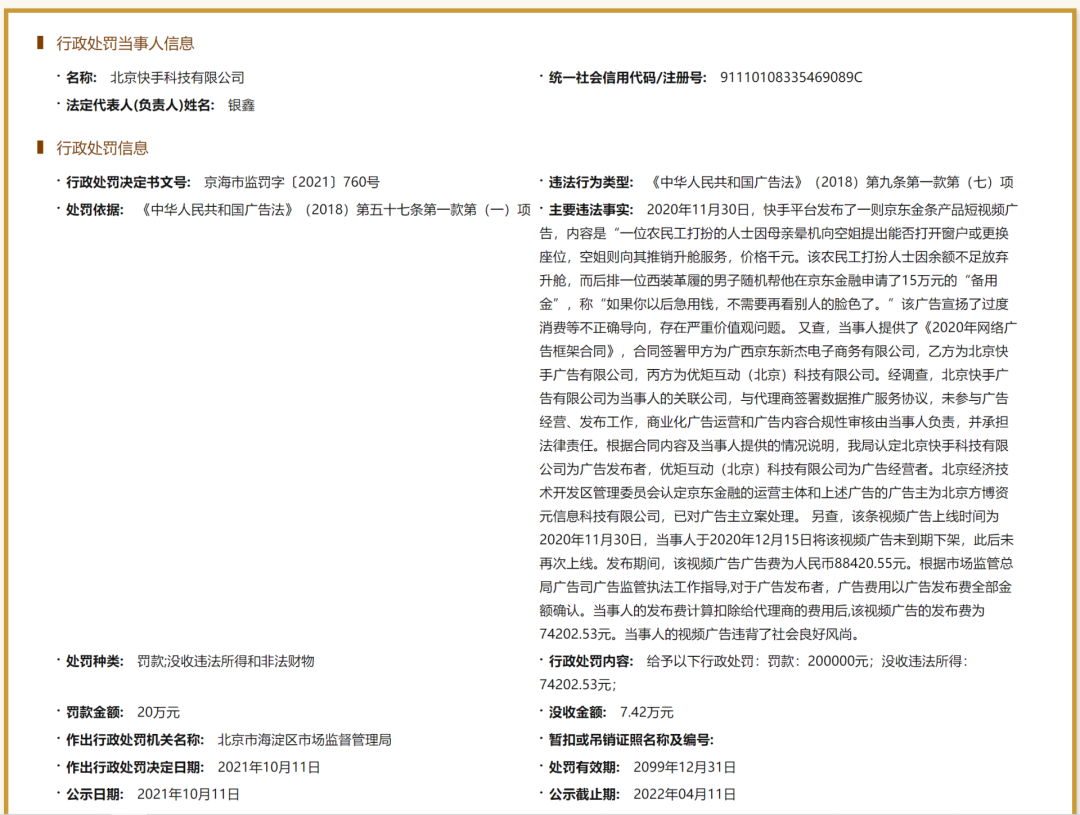Select fine amount 20万元
Viewport: 1080px width, 815px height.
tap(158, 712)
